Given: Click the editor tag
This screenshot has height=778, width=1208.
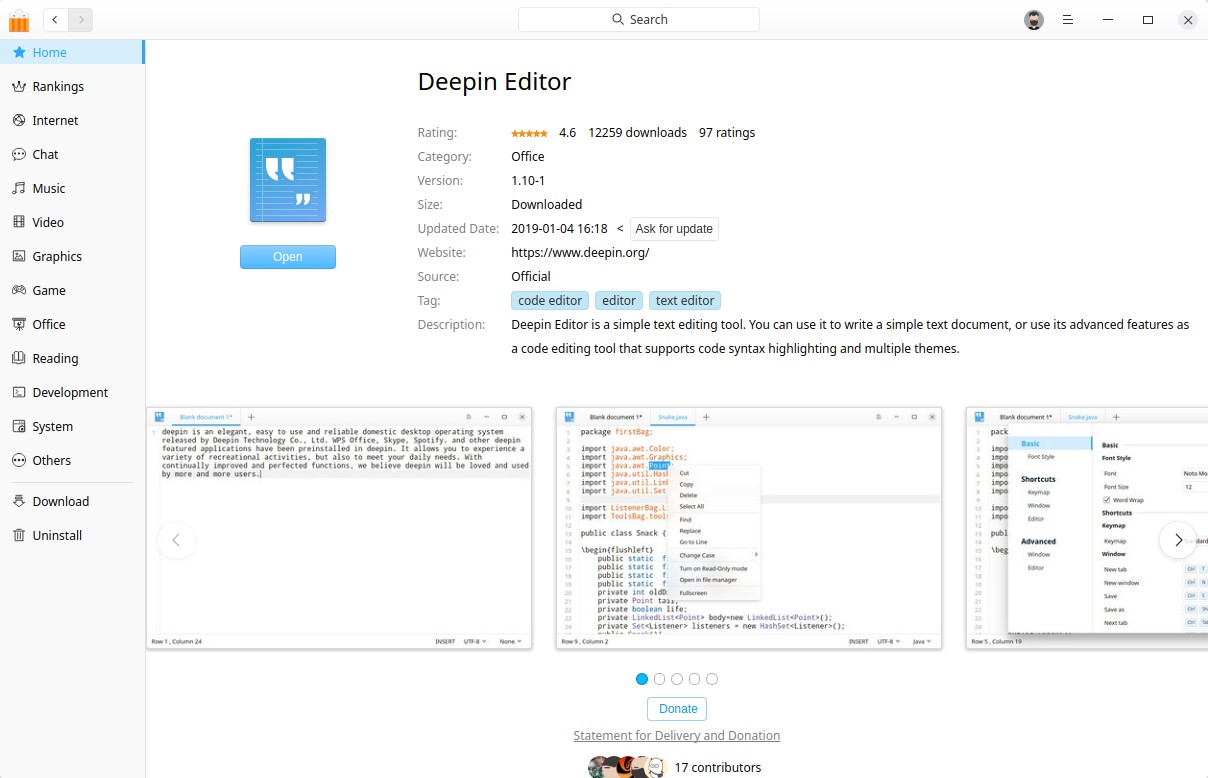Looking at the screenshot, I should 619,300.
